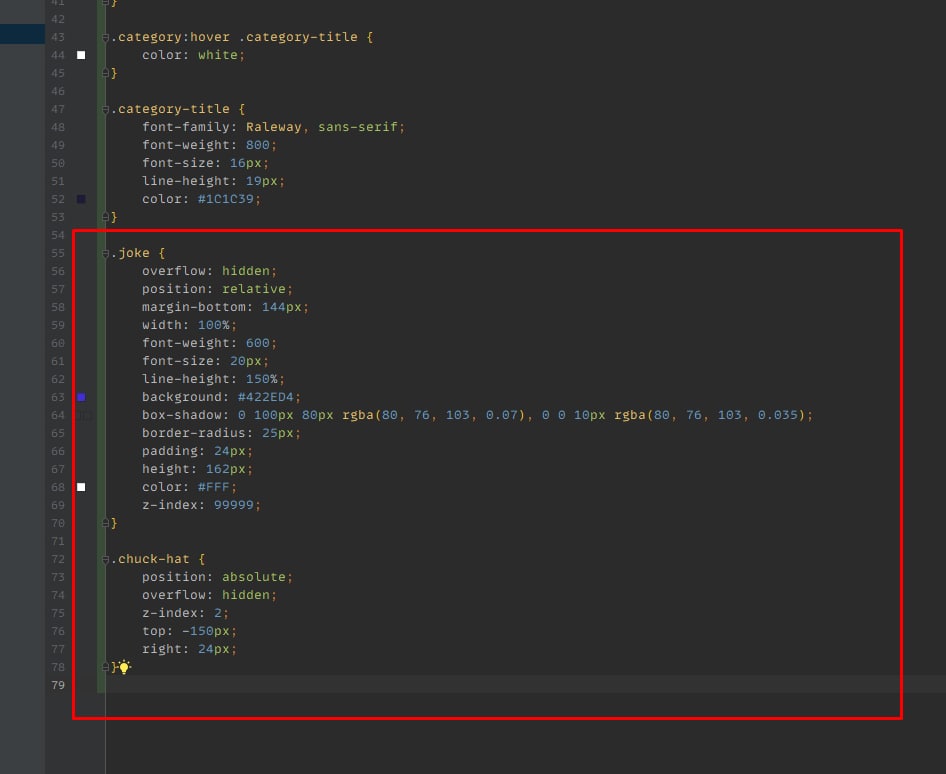
Task: Click line number 79 in gutter
Action: 58,685
